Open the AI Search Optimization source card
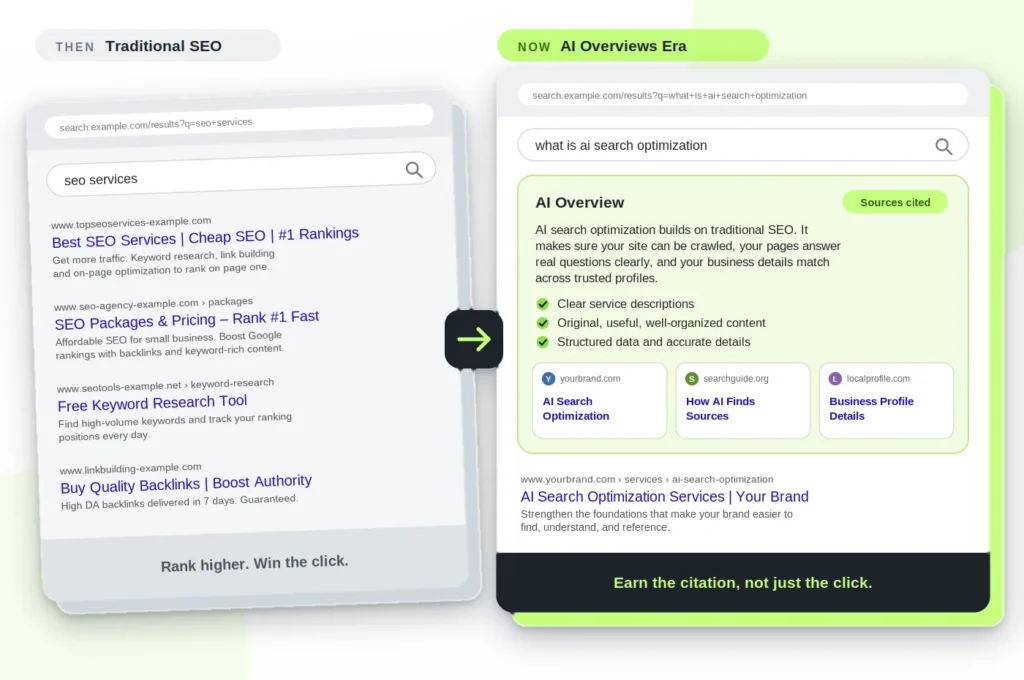 click(x=600, y=400)
